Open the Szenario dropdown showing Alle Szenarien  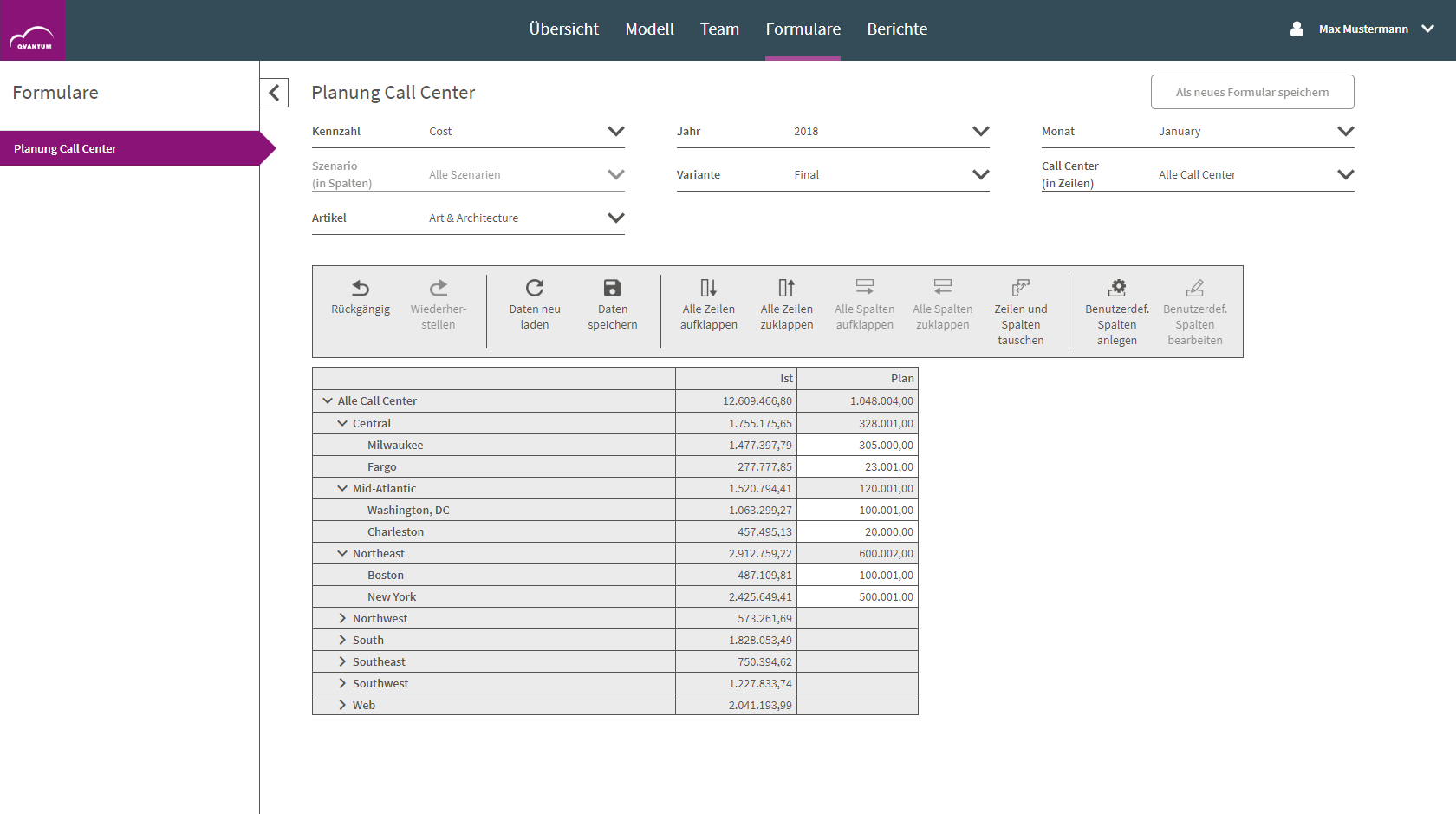click(x=468, y=174)
